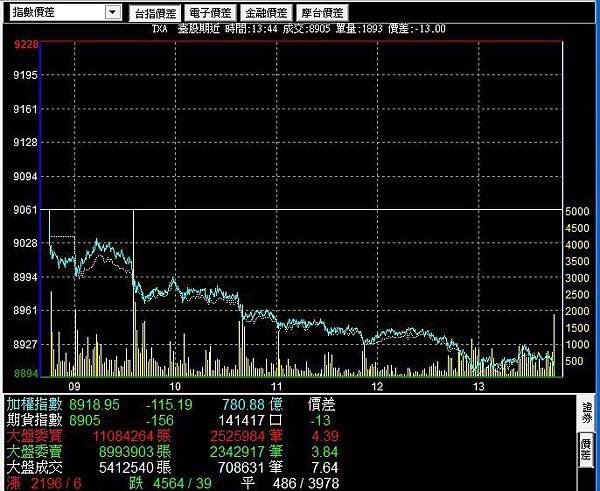Click the 8894 bottom price label
Image resolution: width=600 pixels, height=491 pixels.
coord(26,373)
